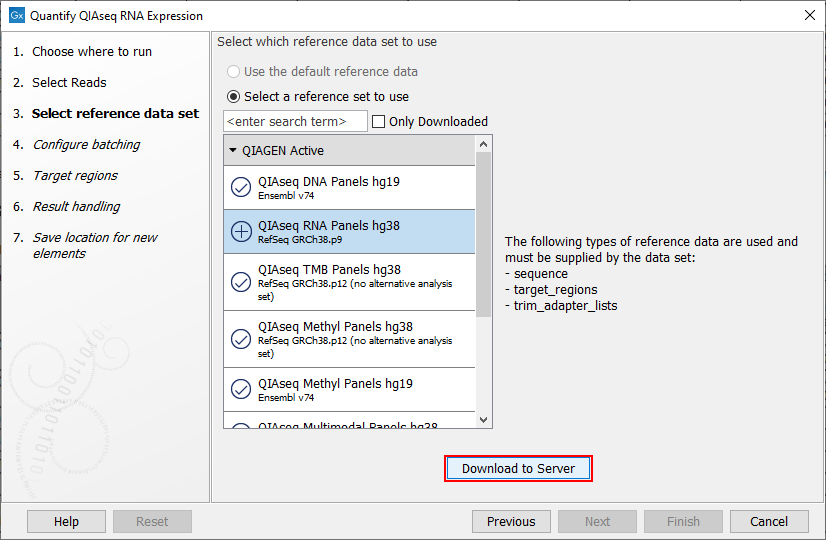The height and width of the screenshot is (540, 826).
Task: Click the checkmark icon beside QIAseq TMB Panels hg38
Action: (x=241, y=282)
